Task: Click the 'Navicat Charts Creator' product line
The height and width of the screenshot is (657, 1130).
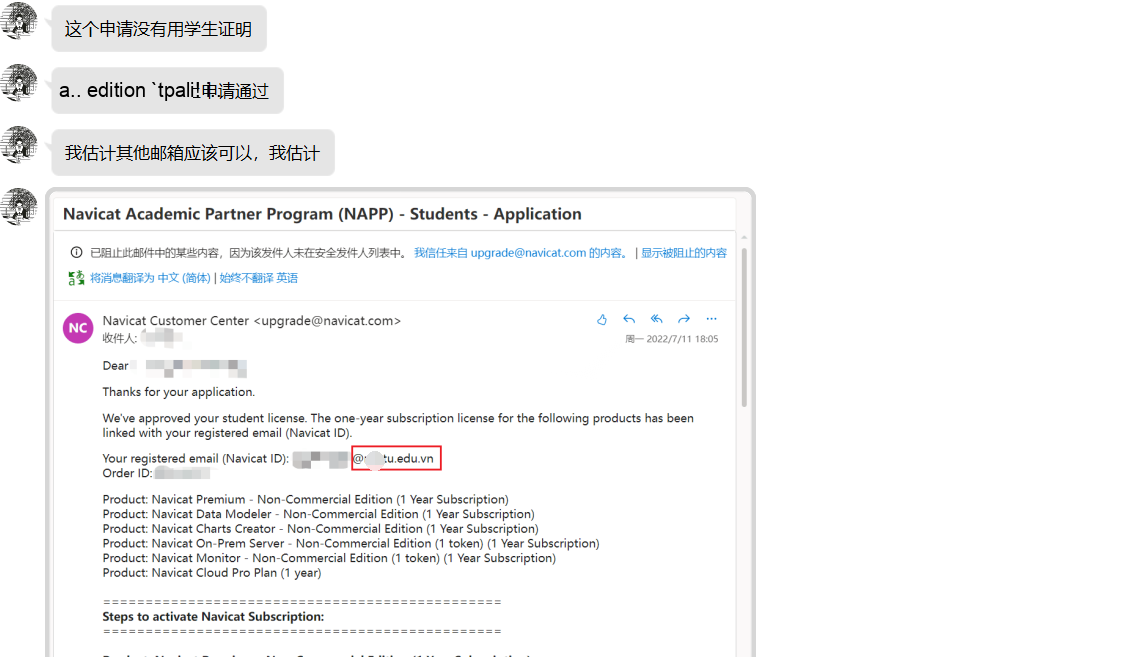Action: (321, 529)
